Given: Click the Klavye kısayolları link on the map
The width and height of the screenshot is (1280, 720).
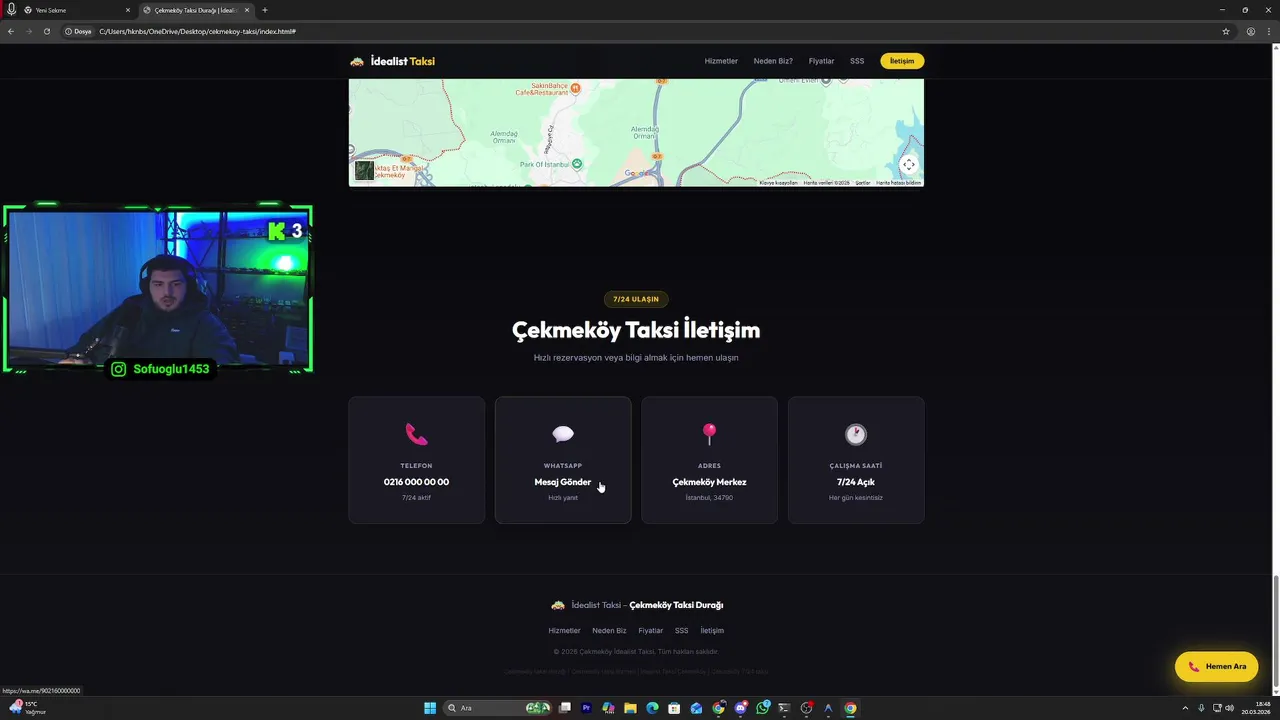Looking at the screenshot, I should click(x=778, y=183).
